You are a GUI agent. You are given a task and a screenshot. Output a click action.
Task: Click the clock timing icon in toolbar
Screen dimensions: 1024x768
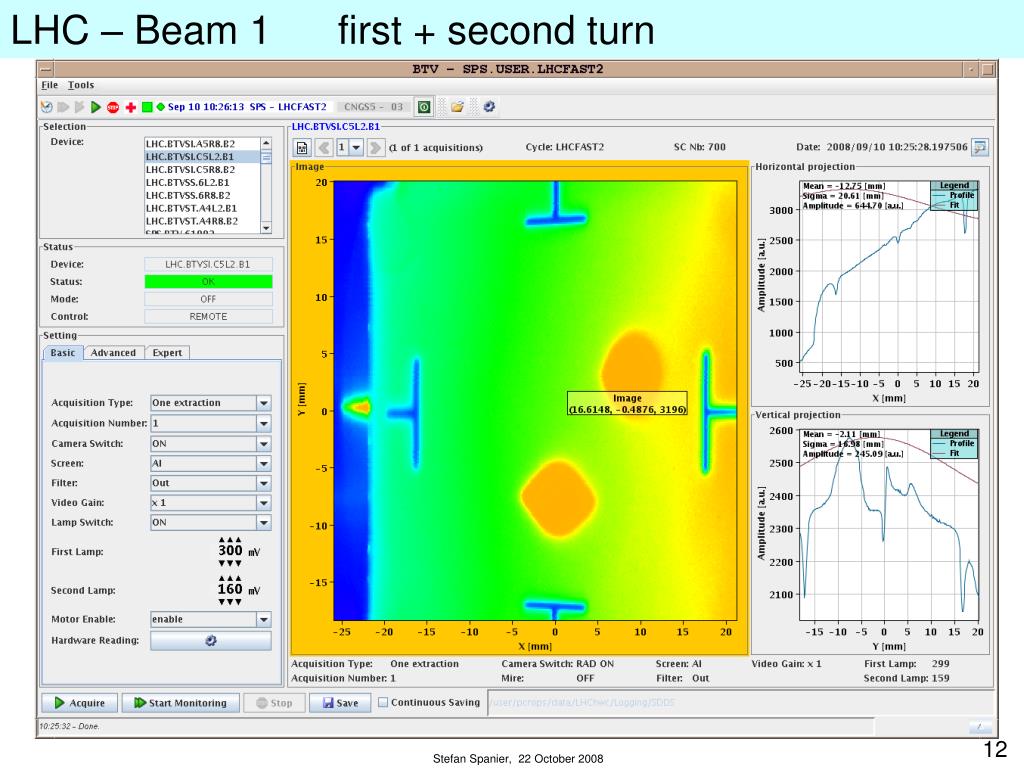click(46, 106)
